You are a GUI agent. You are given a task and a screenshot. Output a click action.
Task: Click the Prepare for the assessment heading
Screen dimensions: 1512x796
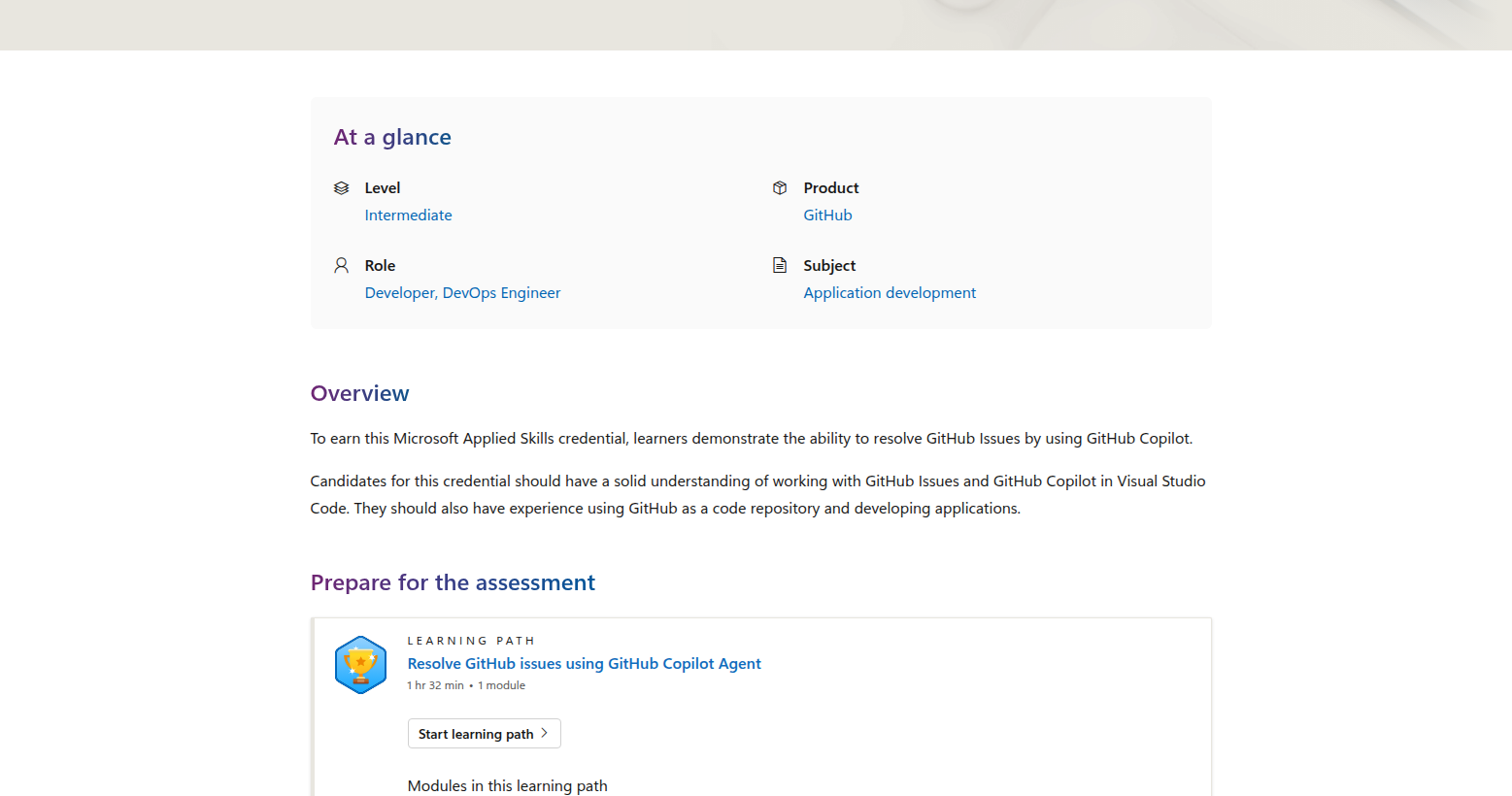click(453, 582)
